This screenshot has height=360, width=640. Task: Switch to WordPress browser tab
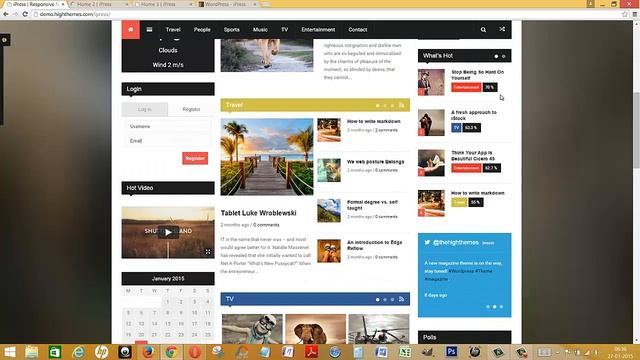[x=228, y=4]
